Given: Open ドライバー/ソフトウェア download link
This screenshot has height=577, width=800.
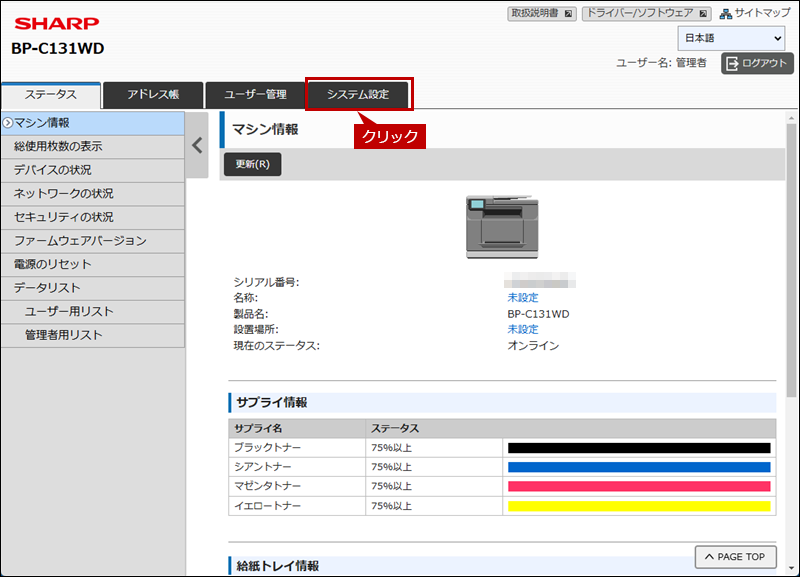Looking at the screenshot, I should pyautogui.click(x=646, y=14).
